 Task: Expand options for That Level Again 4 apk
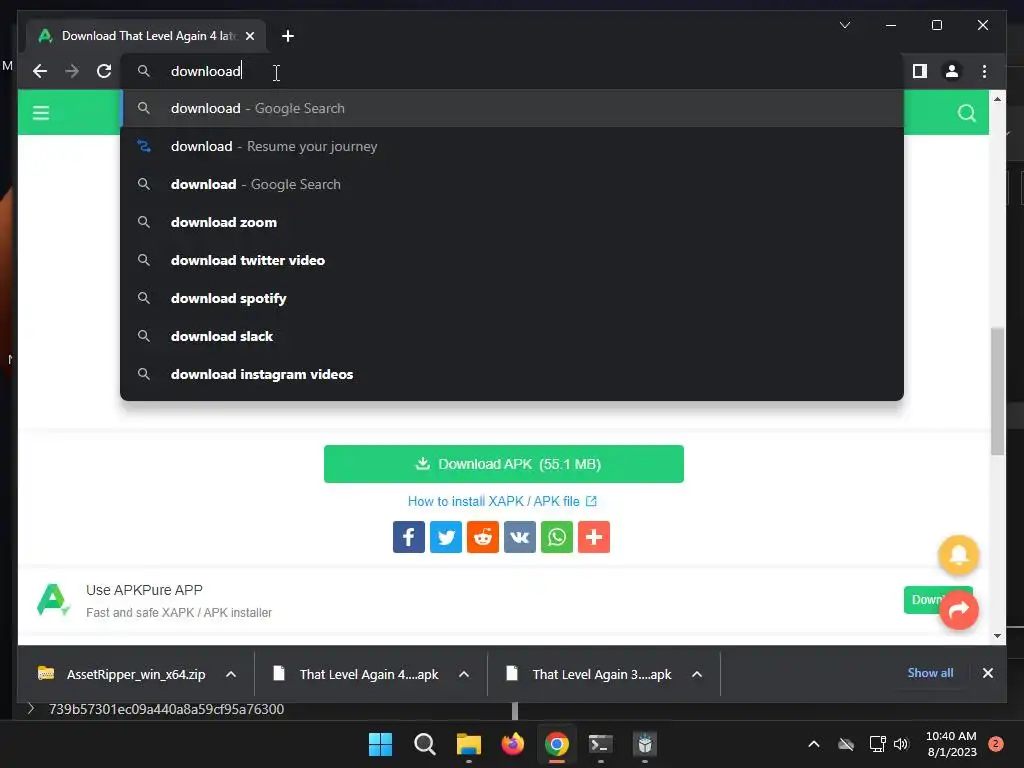pyautogui.click(x=464, y=675)
